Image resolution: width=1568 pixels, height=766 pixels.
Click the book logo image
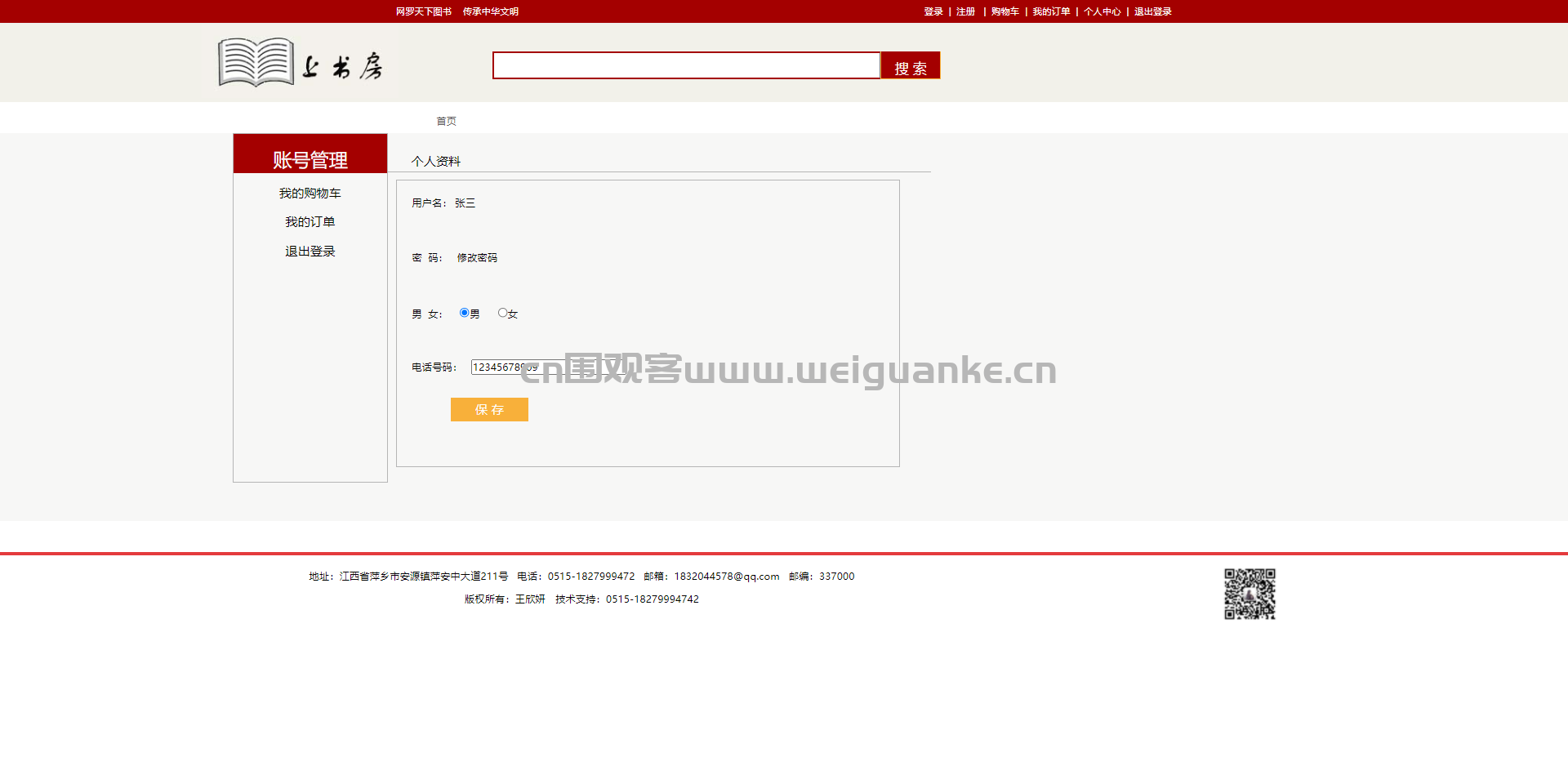tap(256, 62)
